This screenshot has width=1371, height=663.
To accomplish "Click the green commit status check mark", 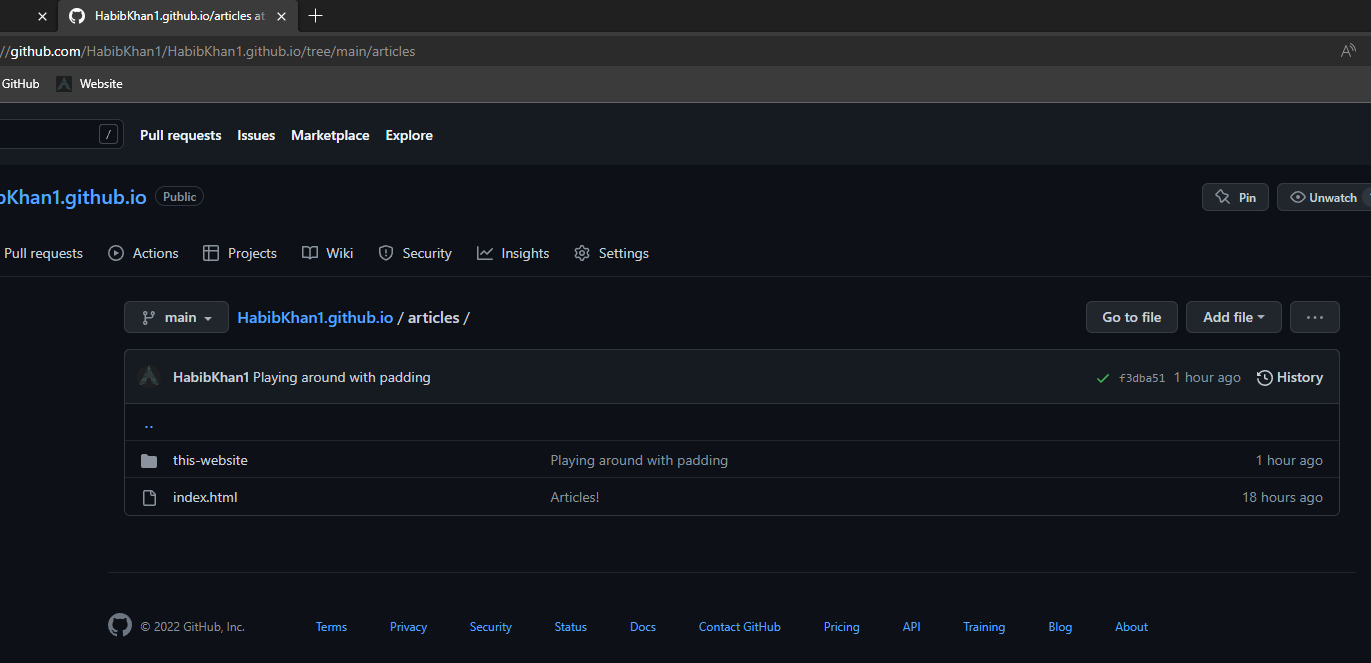I will coord(1103,378).
